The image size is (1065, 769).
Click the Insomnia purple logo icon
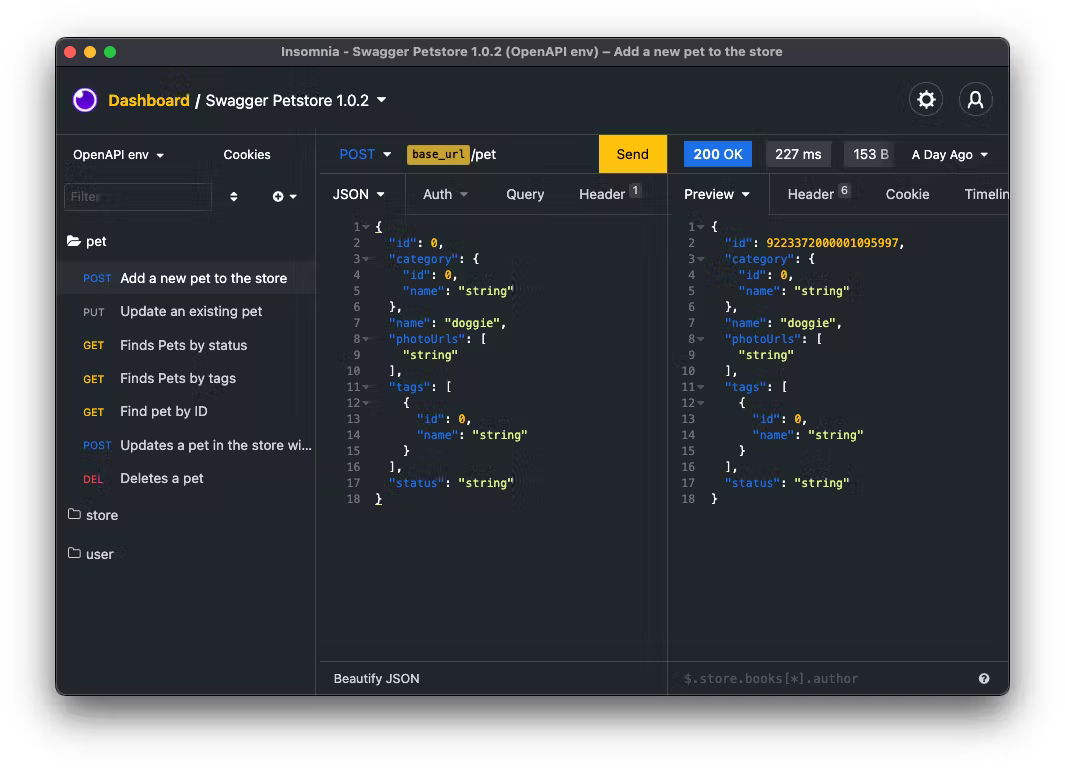(85, 100)
